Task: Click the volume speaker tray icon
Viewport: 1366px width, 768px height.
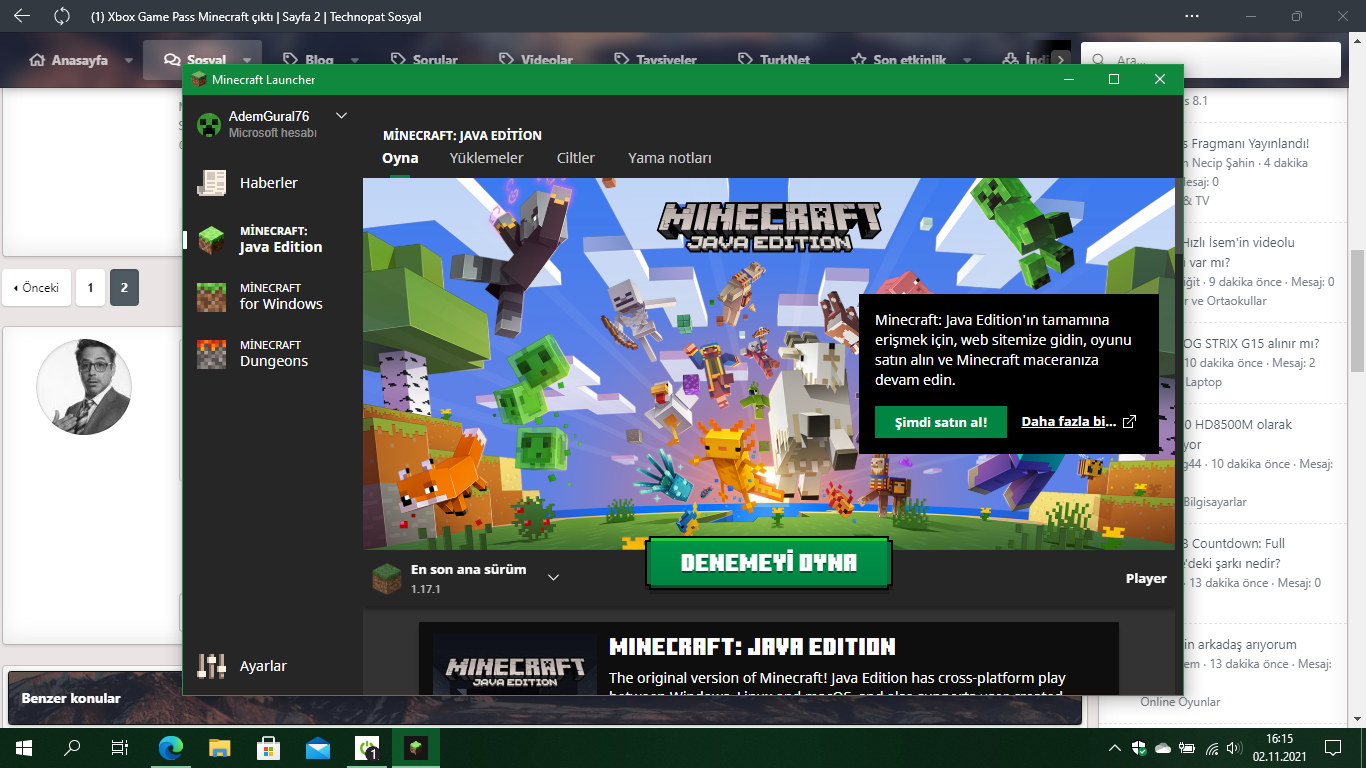Action: click(x=1236, y=747)
